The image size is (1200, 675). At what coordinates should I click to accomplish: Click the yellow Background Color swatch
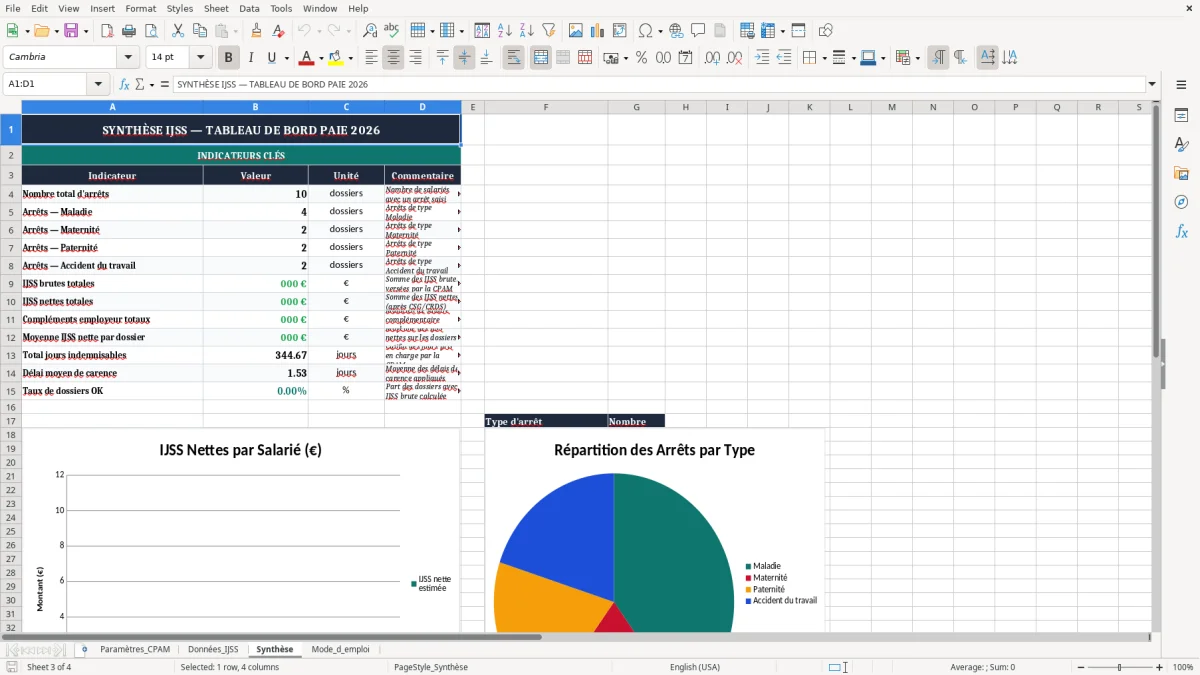pyautogui.click(x=336, y=58)
